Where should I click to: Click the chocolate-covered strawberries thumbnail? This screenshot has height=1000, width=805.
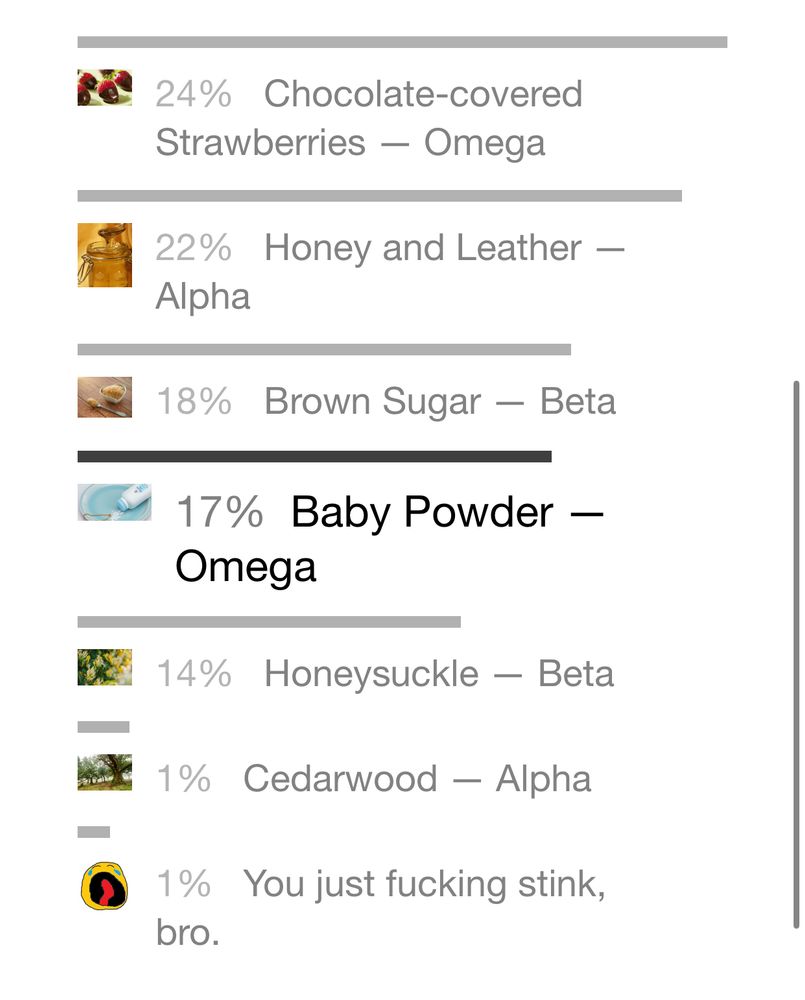tap(104, 88)
